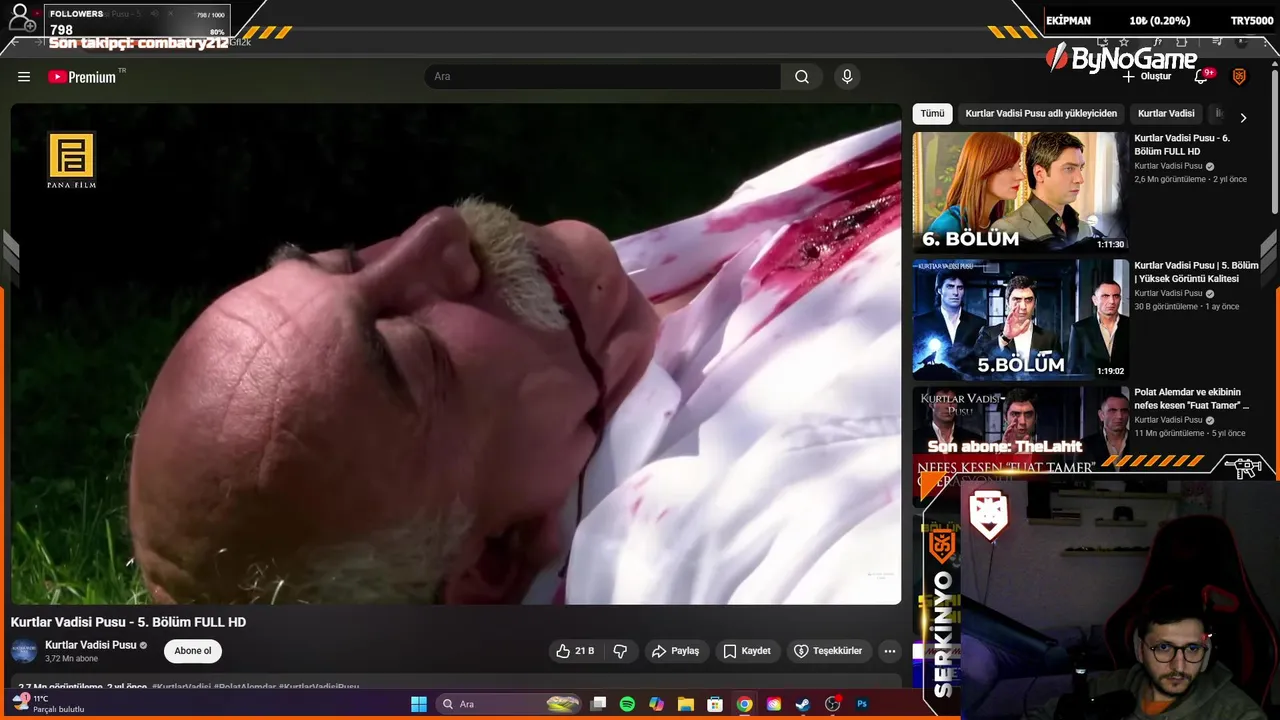Launch Spotify from the taskbar
This screenshot has width=1280, height=720.
point(627,704)
